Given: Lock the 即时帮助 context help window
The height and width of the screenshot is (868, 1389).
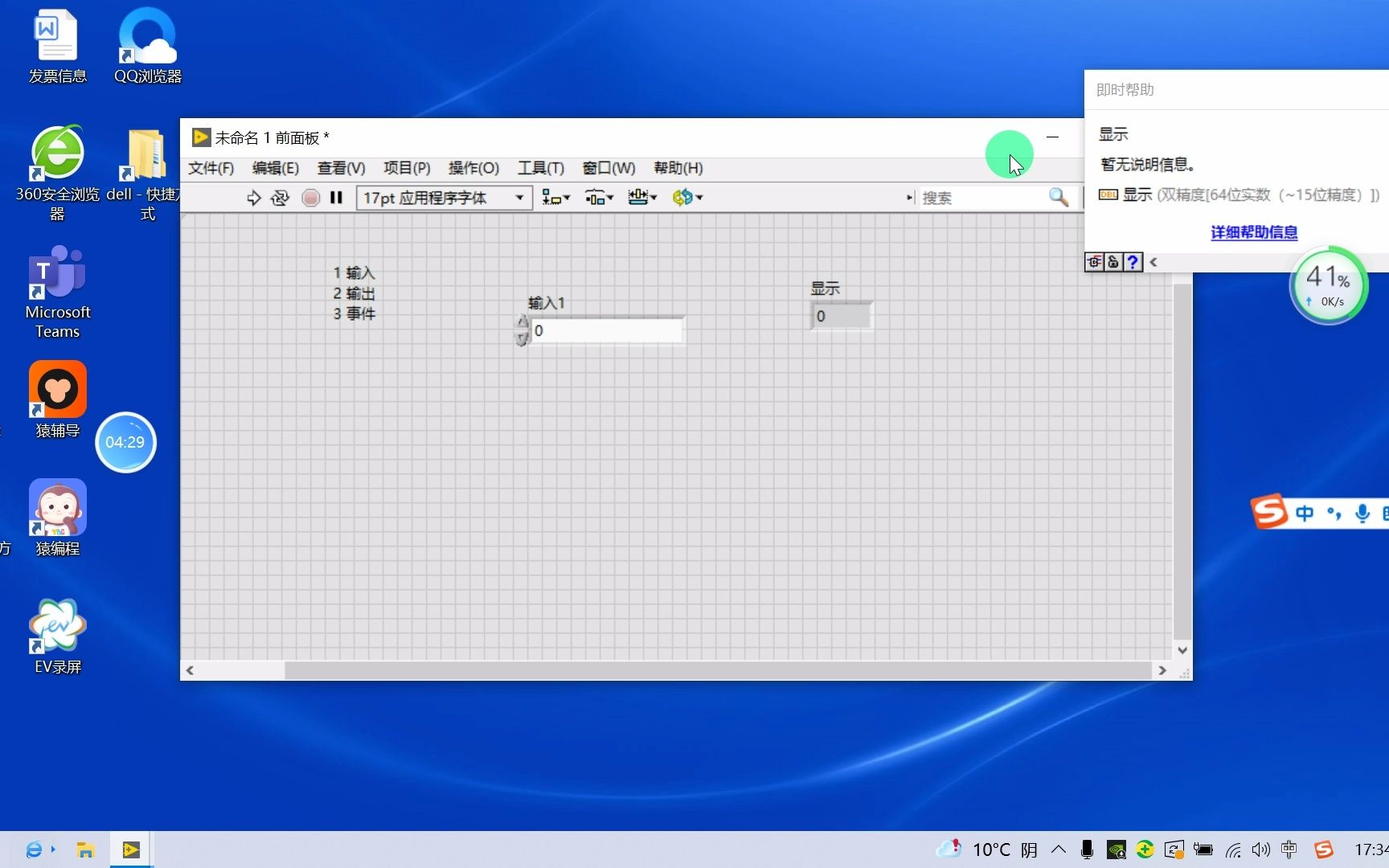Looking at the screenshot, I should point(1112,262).
